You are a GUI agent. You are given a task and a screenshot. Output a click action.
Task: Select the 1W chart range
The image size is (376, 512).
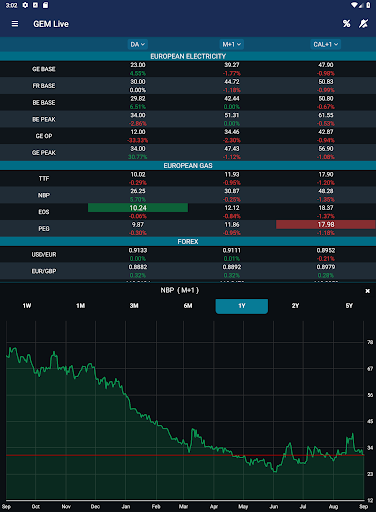[27, 306]
